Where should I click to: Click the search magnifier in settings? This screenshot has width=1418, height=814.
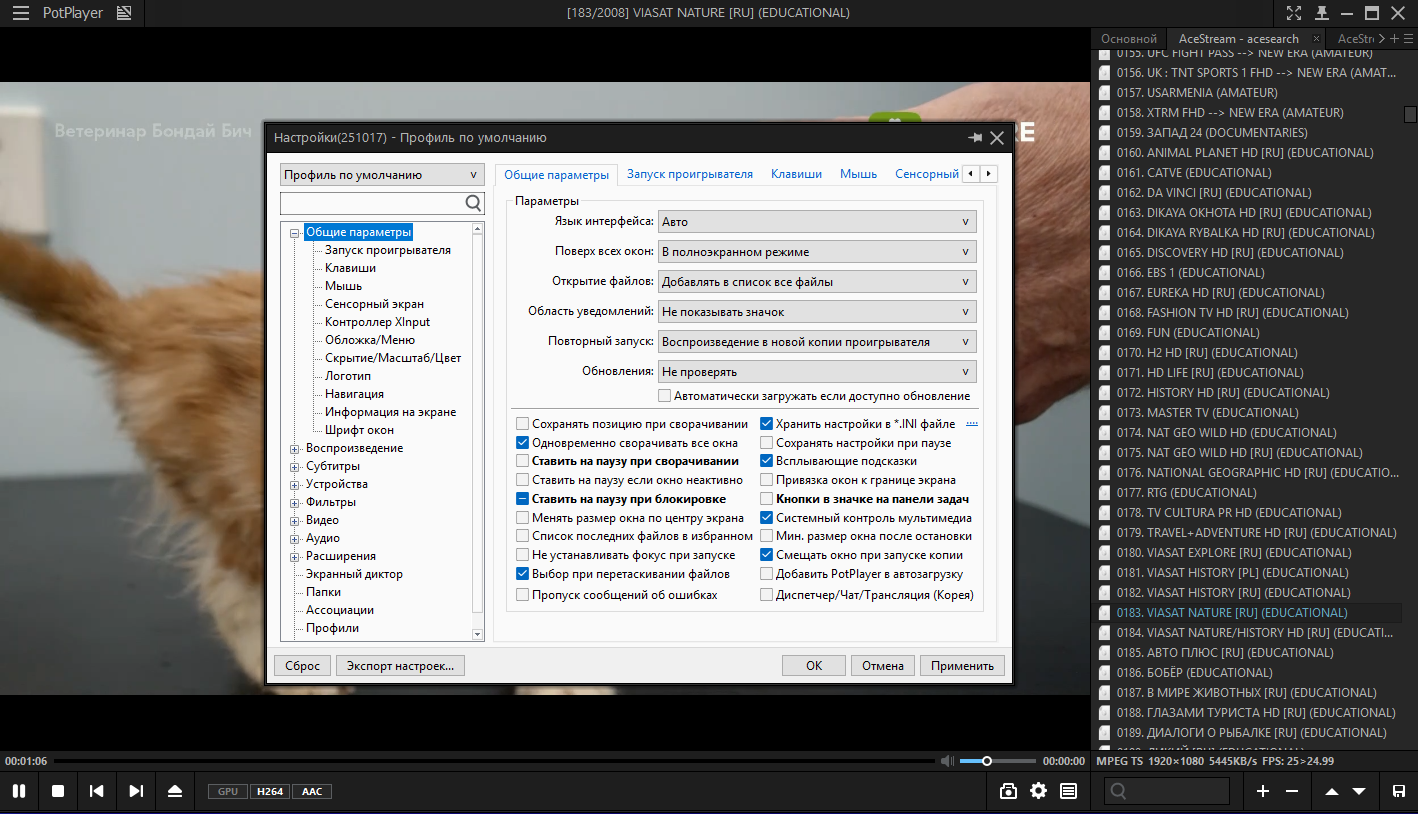coord(473,203)
